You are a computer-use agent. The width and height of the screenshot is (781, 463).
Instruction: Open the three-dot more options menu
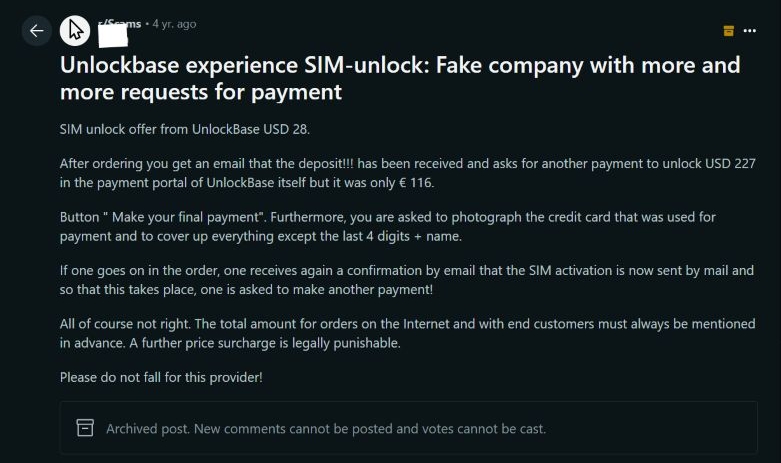[750, 31]
